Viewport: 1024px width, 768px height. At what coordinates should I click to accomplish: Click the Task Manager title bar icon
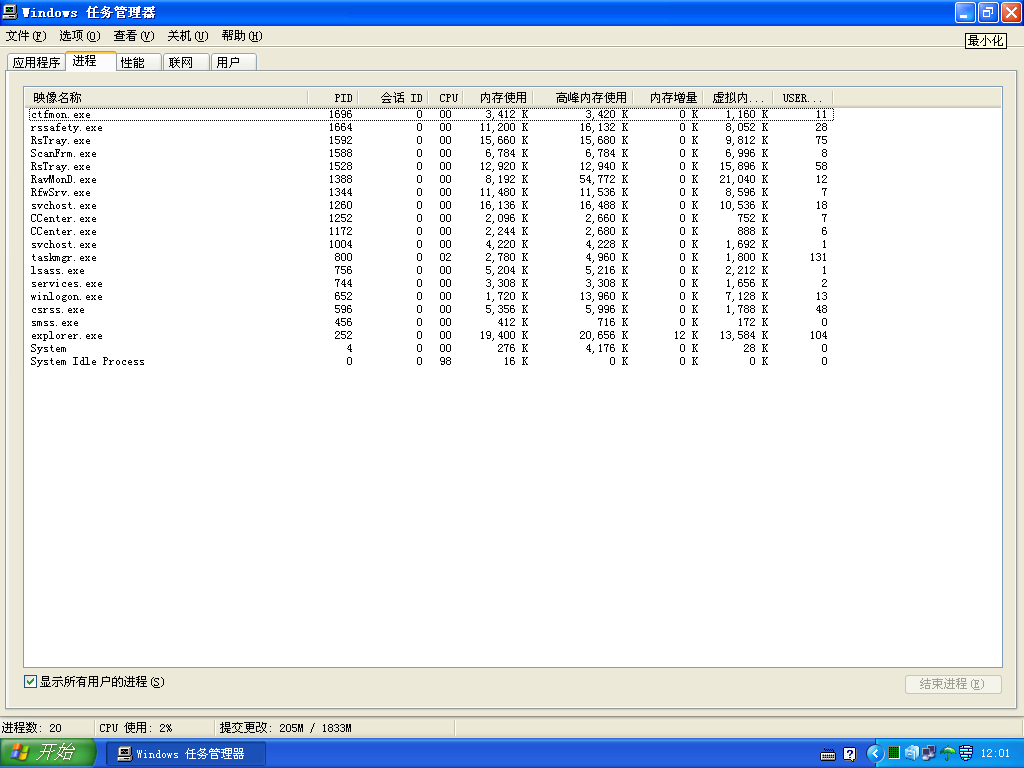pyautogui.click(x=10, y=12)
